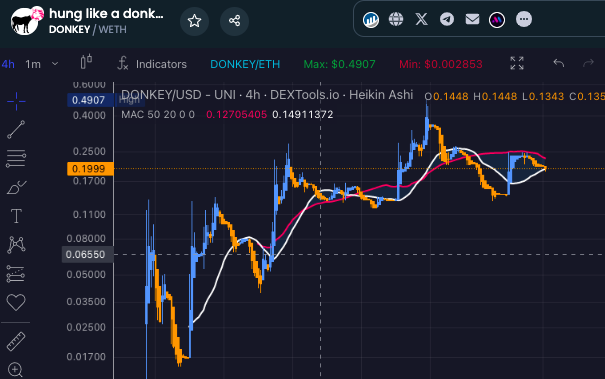Open the chart analytics link icon
The height and width of the screenshot is (379, 605).
coord(371,19)
